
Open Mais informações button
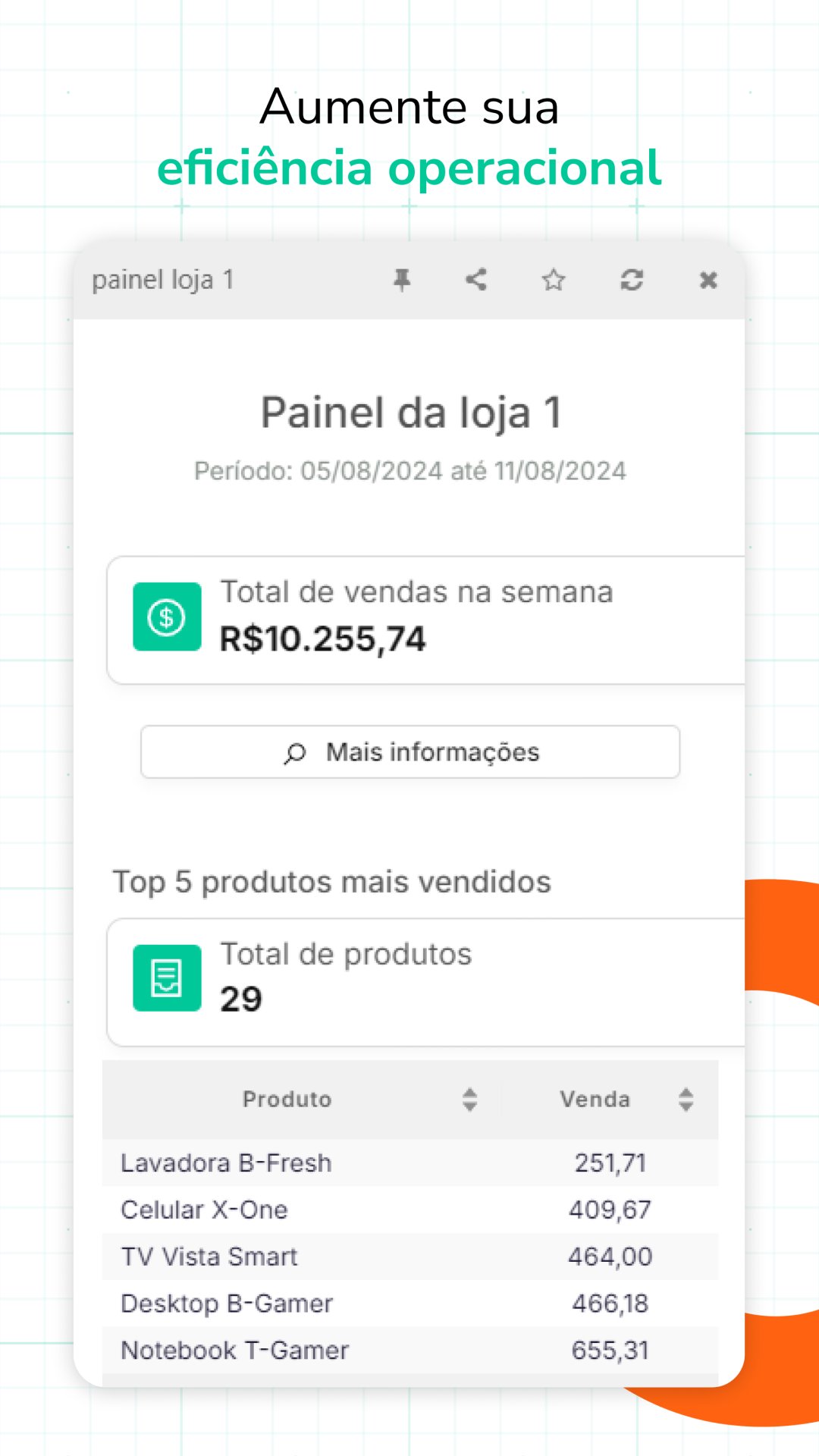(x=410, y=752)
